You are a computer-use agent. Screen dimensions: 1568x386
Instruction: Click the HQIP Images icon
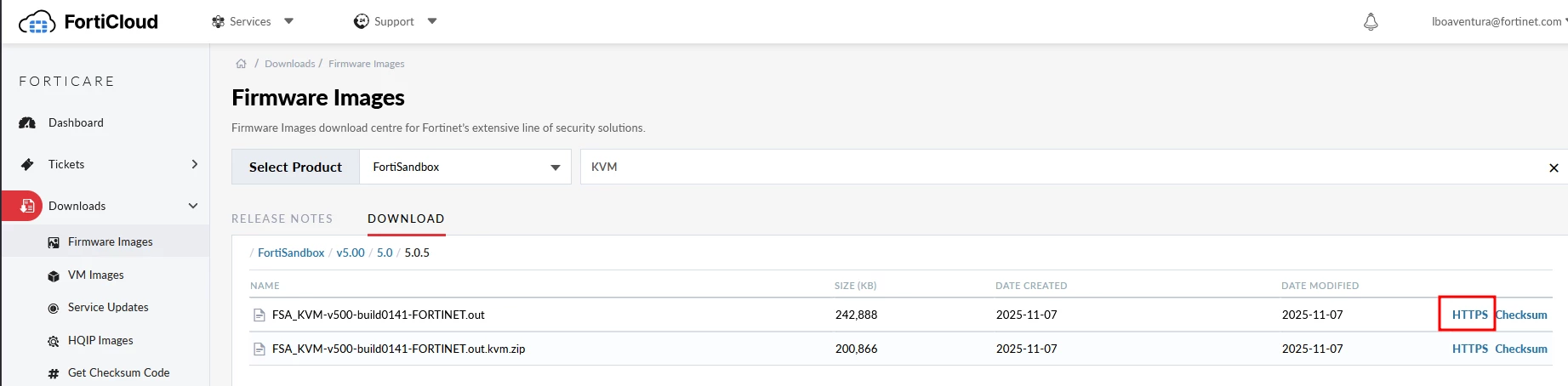[54, 341]
